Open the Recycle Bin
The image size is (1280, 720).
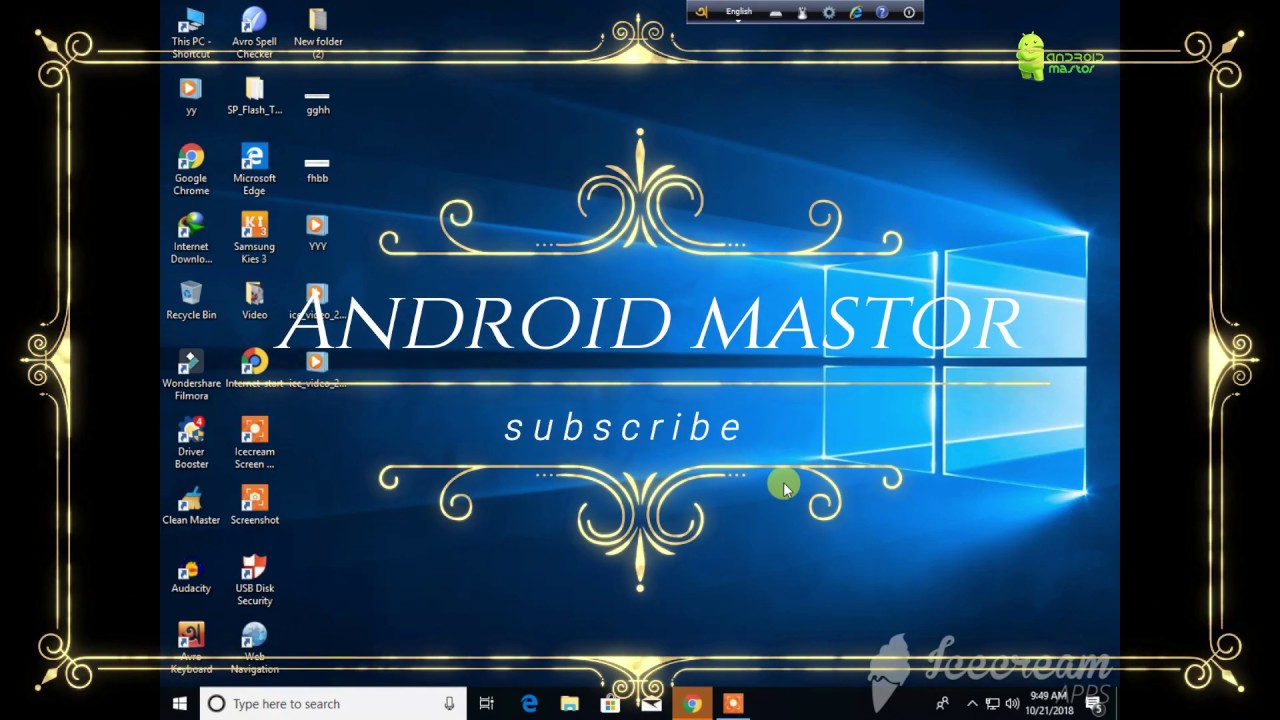click(x=191, y=300)
